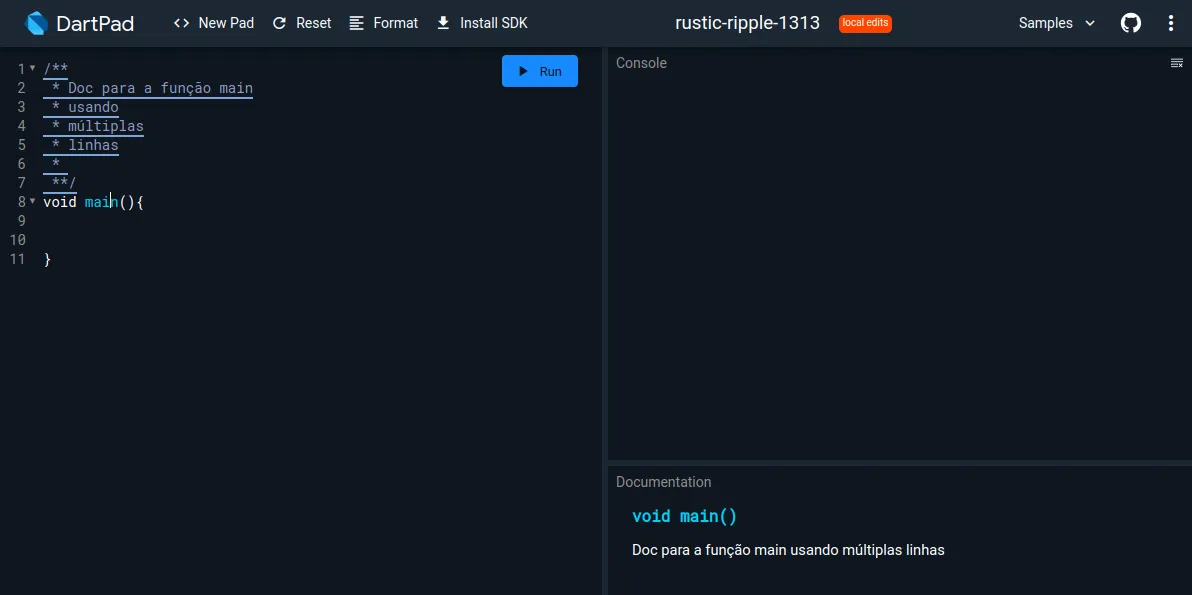1192x595 pixels.
Task: Click the void main() documentation heading
Action: (x=684, y=517)
